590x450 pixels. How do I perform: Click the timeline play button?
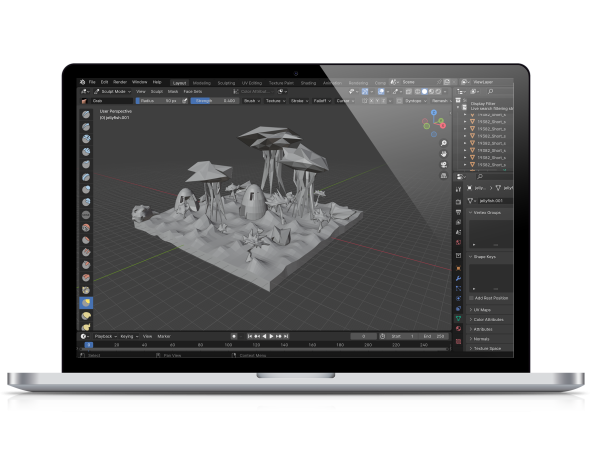271,336
